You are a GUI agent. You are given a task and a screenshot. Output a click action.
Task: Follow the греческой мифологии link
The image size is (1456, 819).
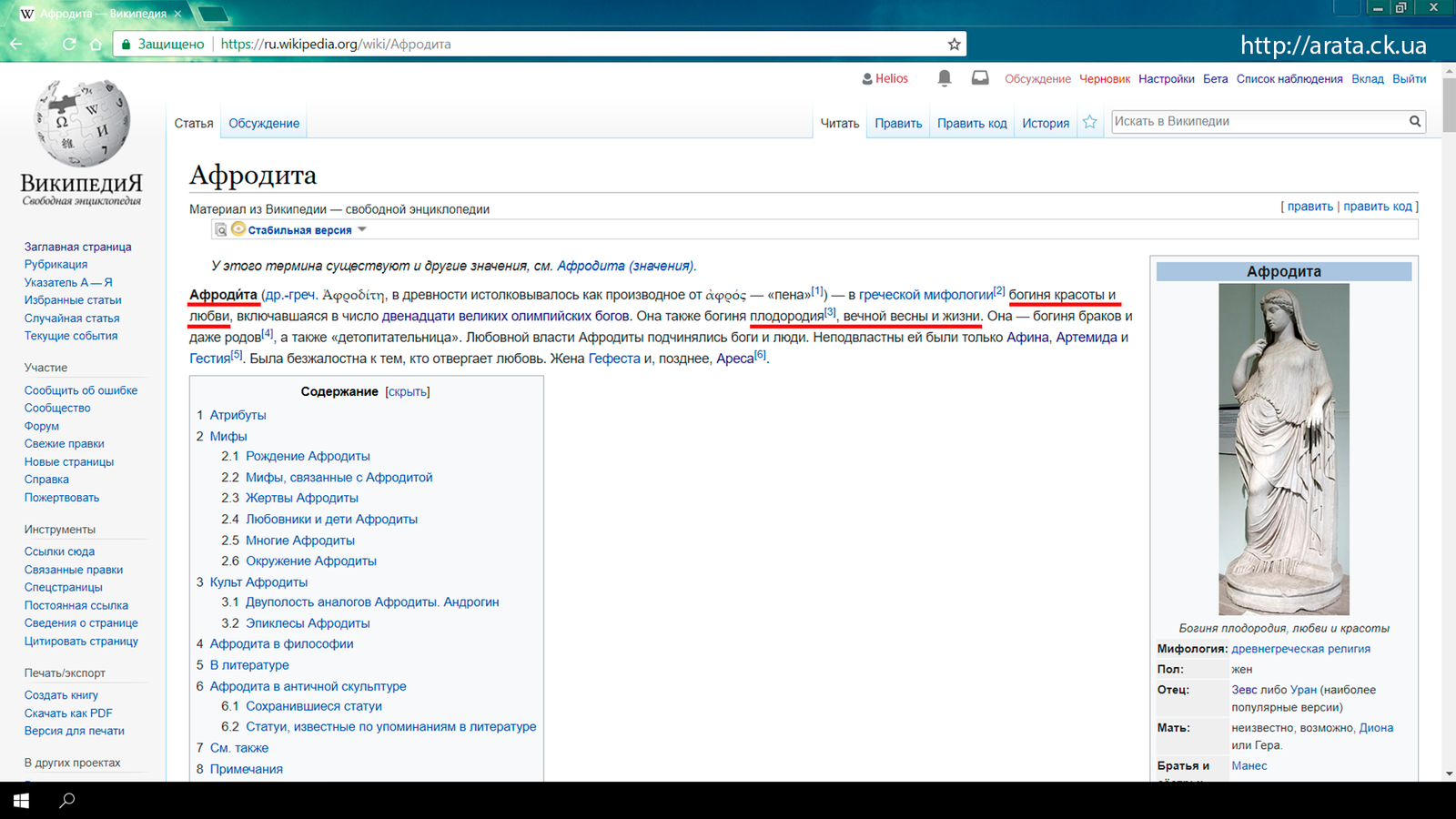(926, 295)
